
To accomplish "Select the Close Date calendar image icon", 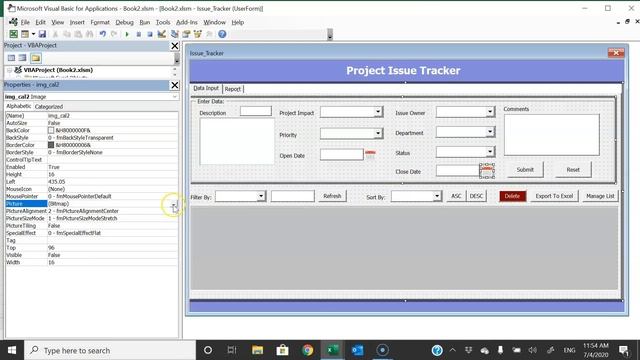I will point(487,171).
